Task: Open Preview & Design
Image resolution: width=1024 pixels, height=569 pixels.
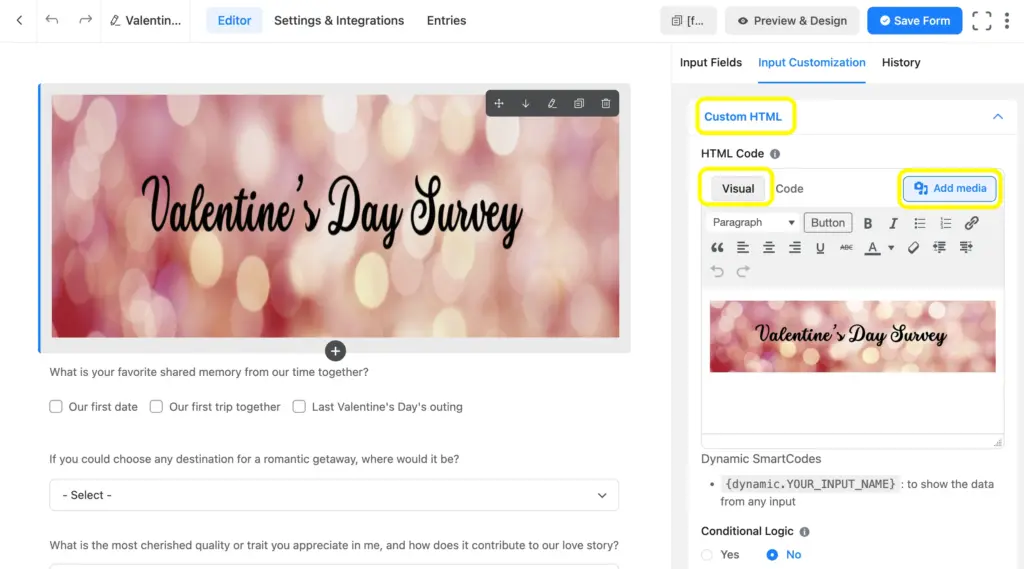Action: click(792, 21)
